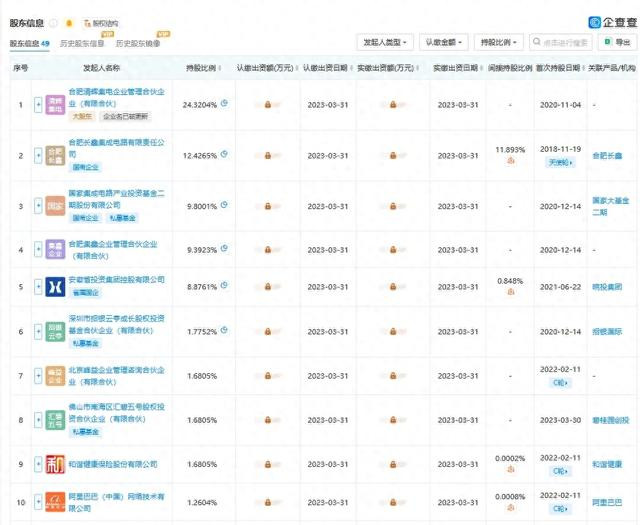
Task: Open related product link 碧桂园创投
Action: [x=611, y=420]
